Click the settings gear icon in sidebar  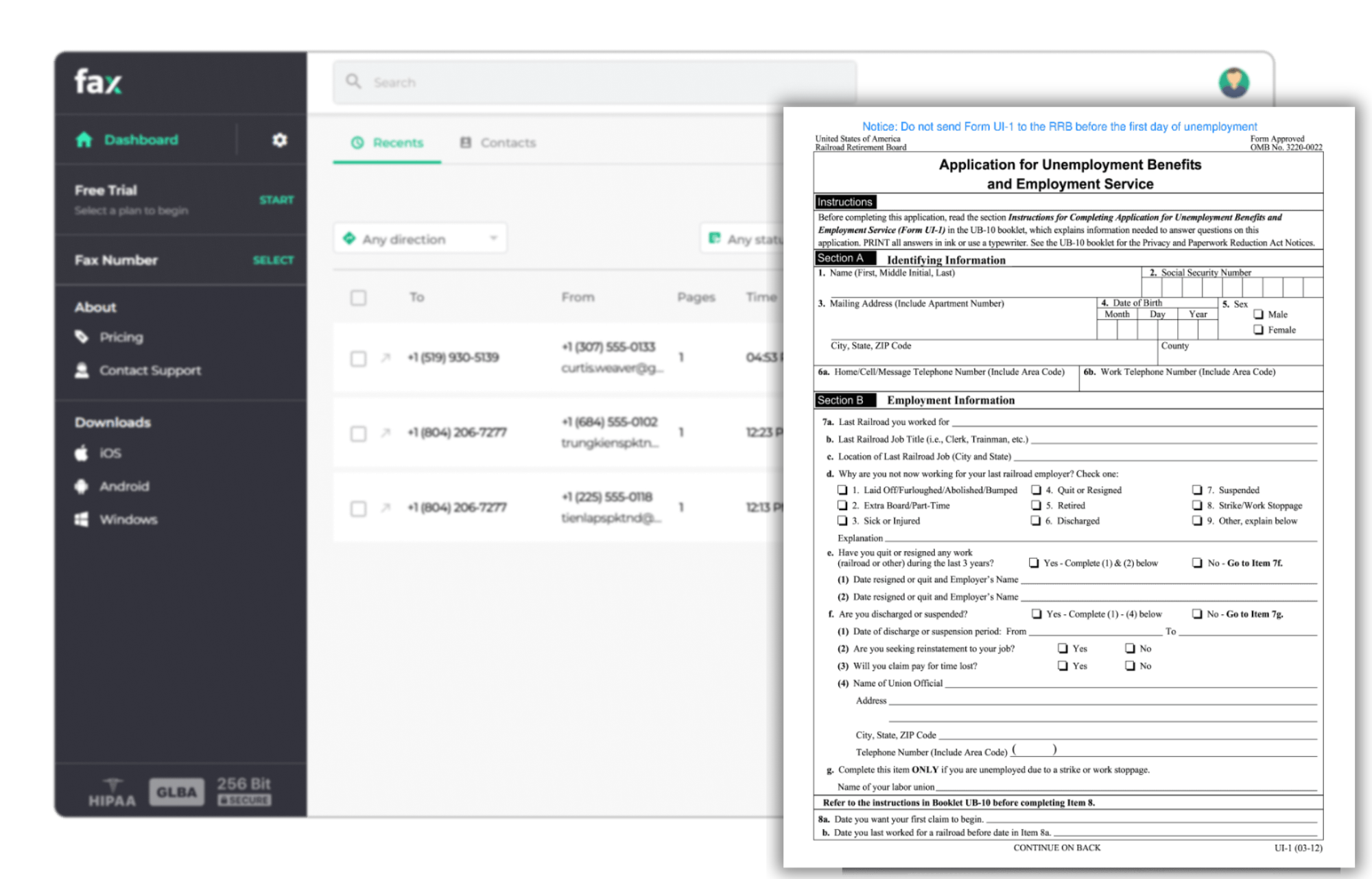point(279,140)
